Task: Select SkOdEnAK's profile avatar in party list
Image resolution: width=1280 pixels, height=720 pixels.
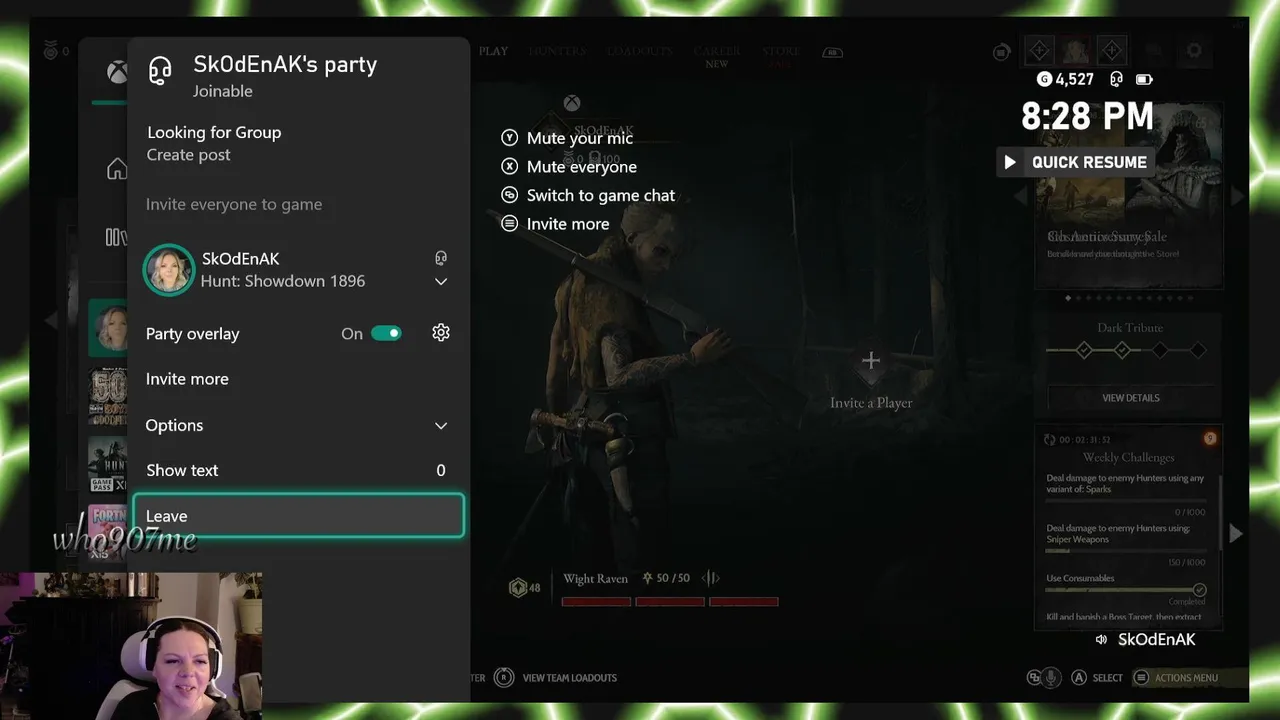Action: (x=168, y=270)
